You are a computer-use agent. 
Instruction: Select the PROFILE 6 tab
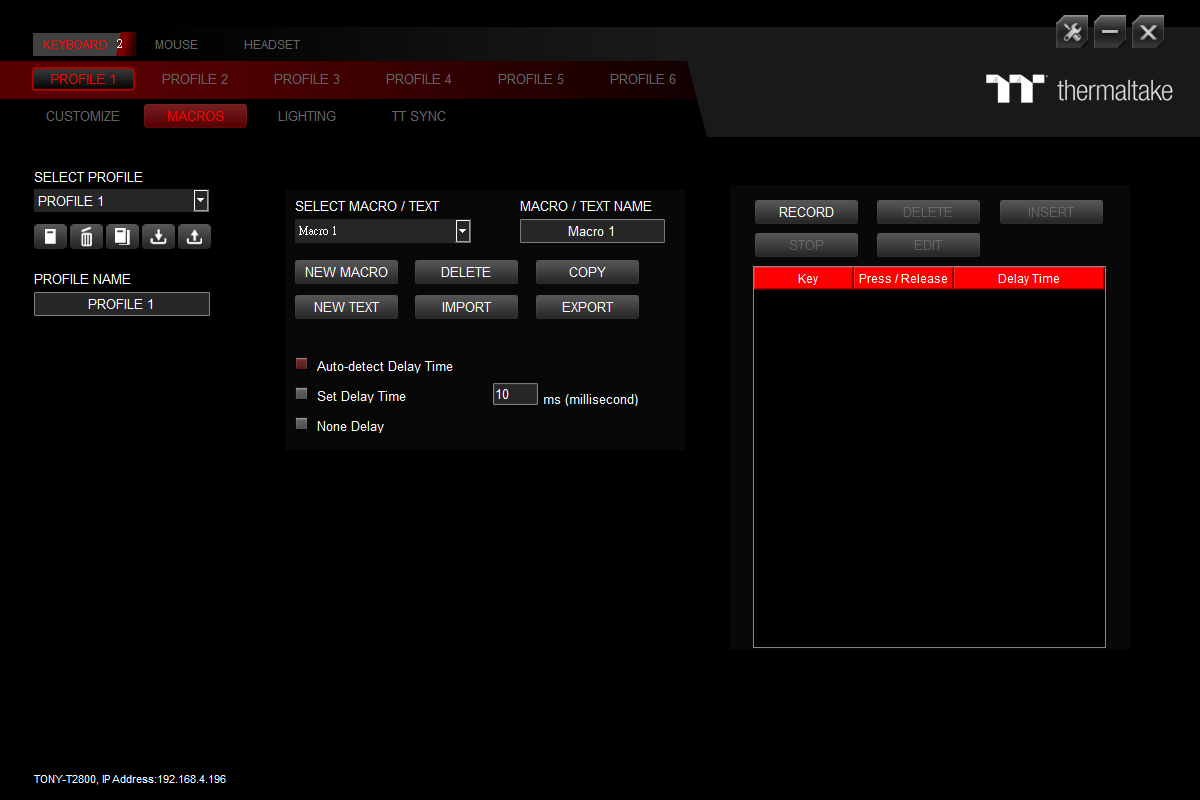(x=643, y=79)
